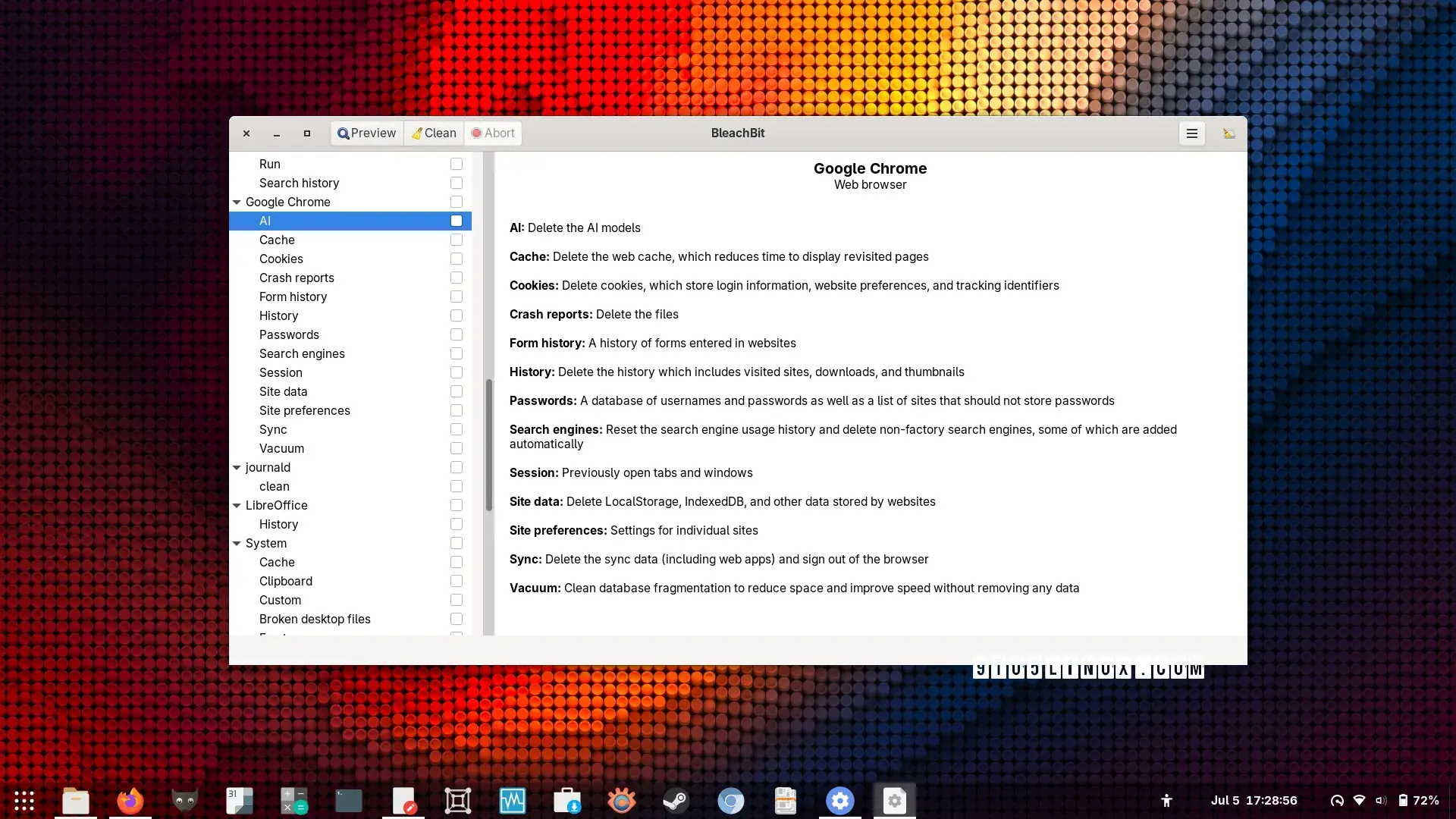Check the Form history checkbox
Screen dimensions: 1456x819
[x=457, y=297]
